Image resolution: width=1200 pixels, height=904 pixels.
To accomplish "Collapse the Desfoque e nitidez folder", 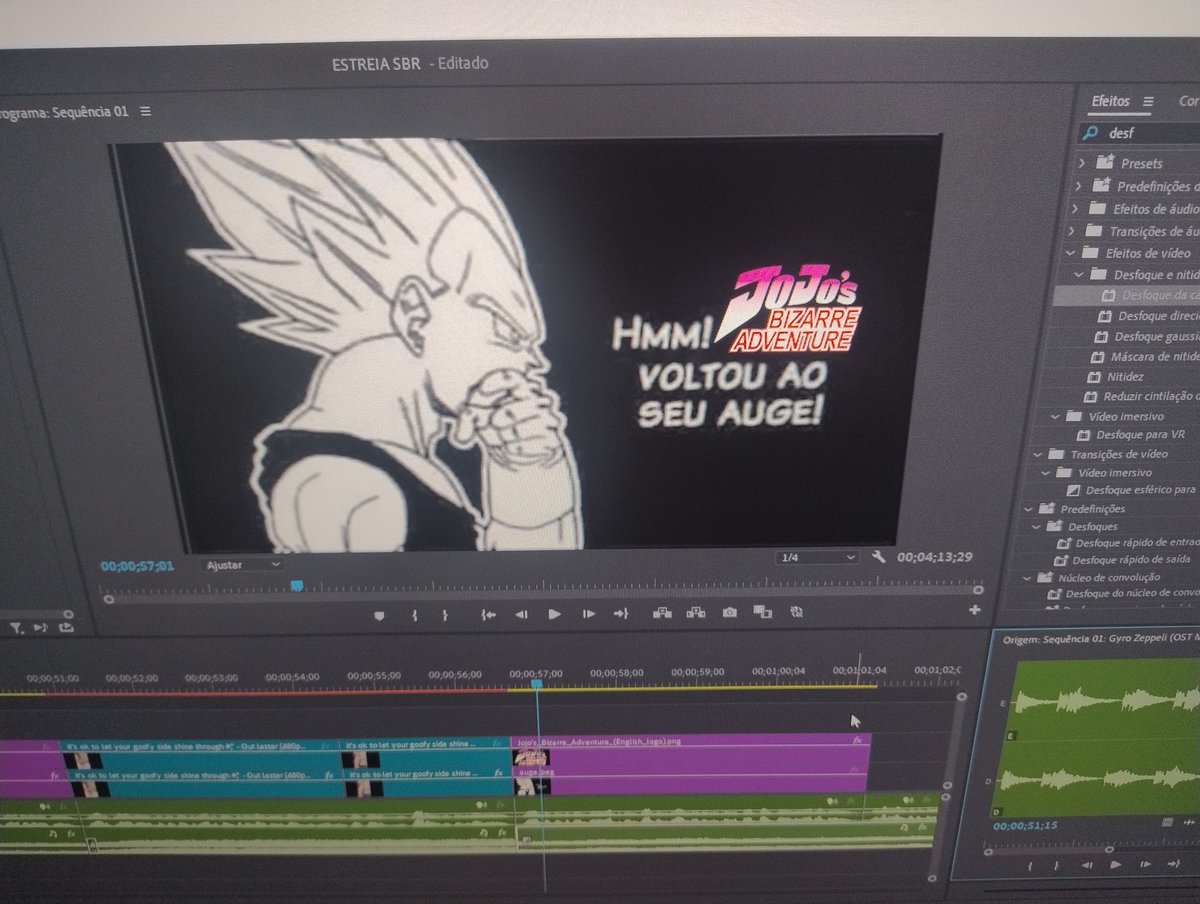I will 1078,274.
